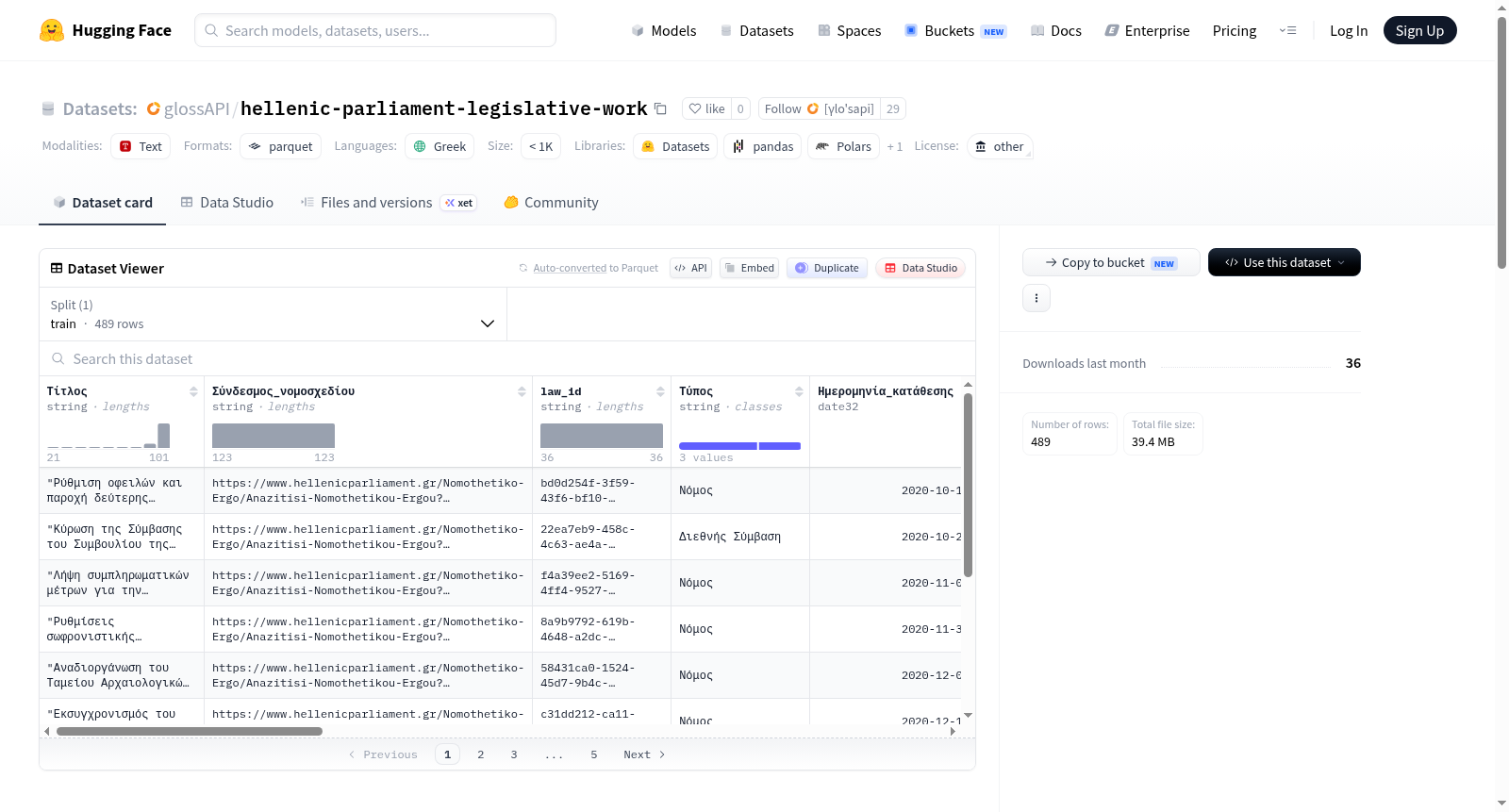Open Enterprise in top navigation
The height and width of the screenshot is (812, 1509).
1148,30
